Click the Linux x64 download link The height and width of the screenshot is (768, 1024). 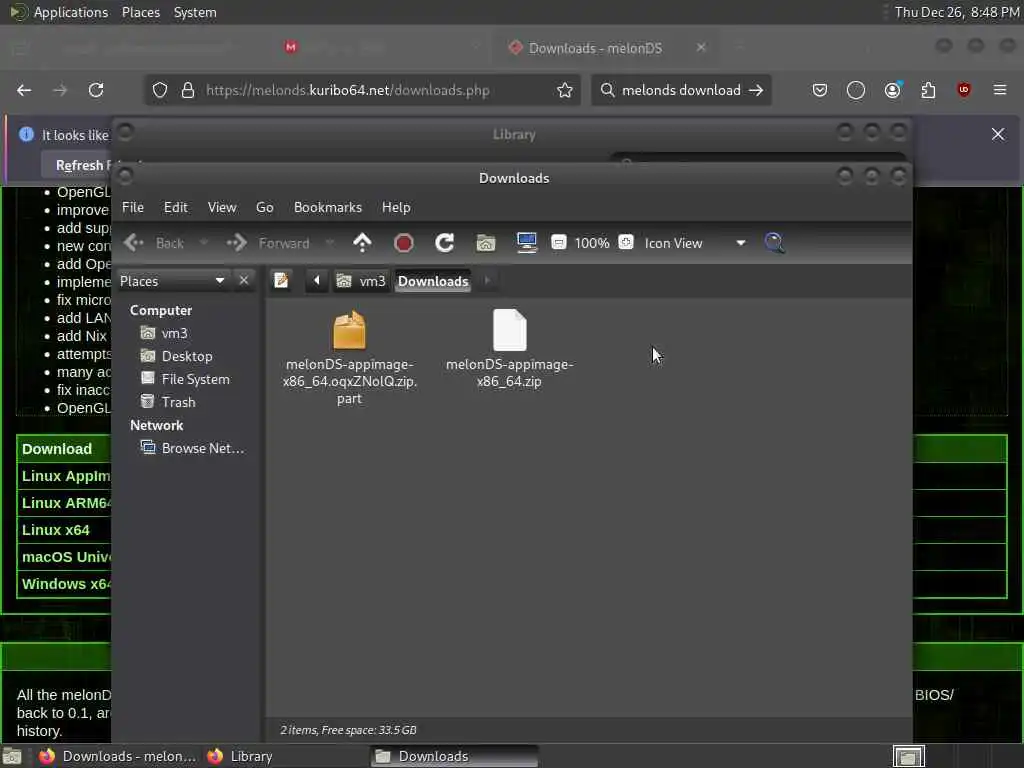click(x=56, y=530)
